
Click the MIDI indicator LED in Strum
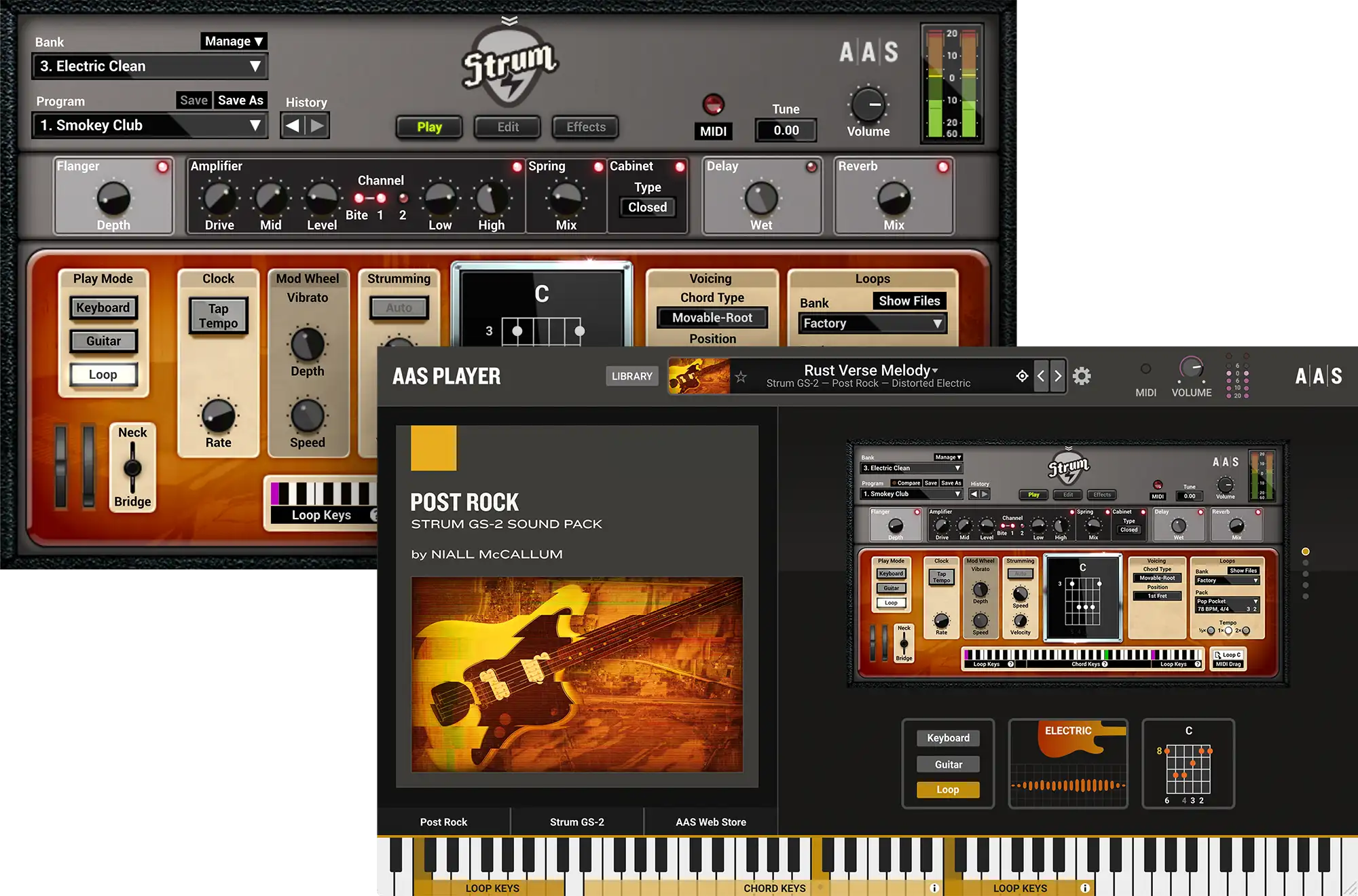click(713, 105)
